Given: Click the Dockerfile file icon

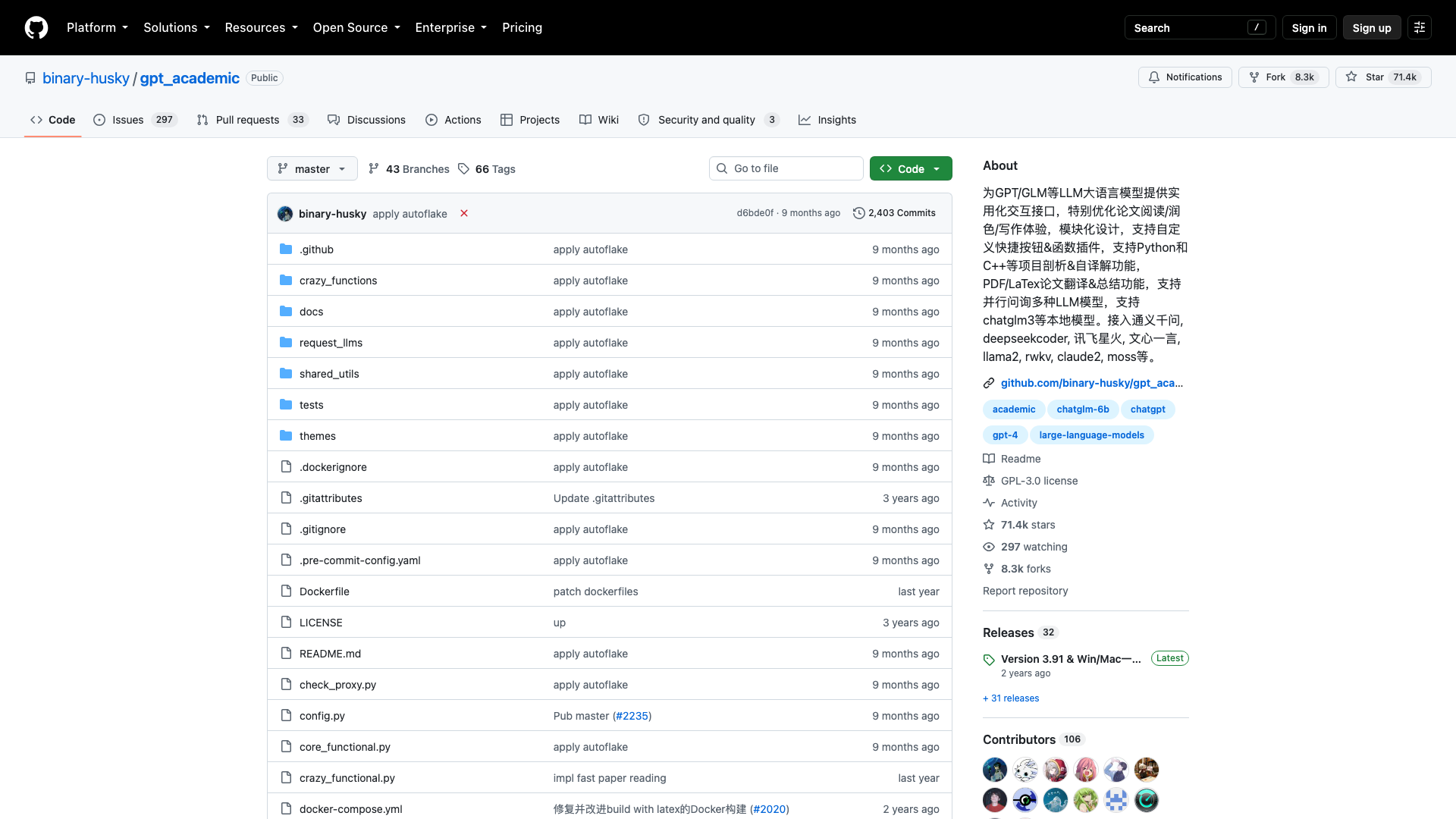Looking at the screenshot, I should pos(286,591).
